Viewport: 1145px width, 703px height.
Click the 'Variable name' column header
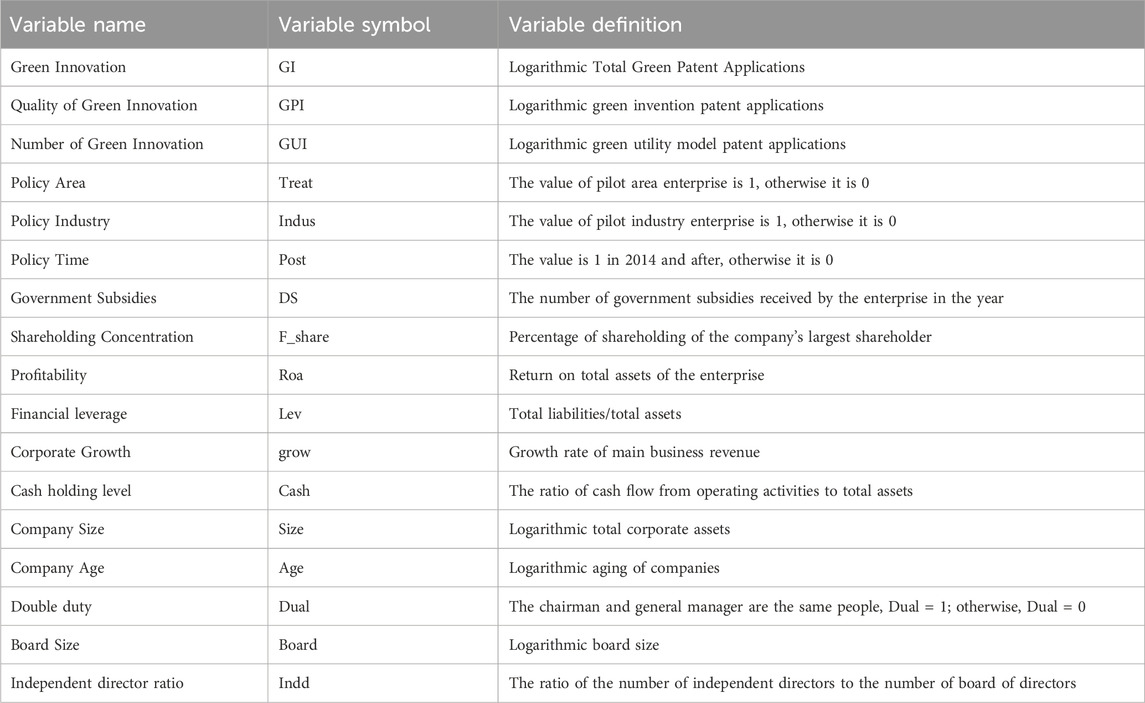point(77,25)
